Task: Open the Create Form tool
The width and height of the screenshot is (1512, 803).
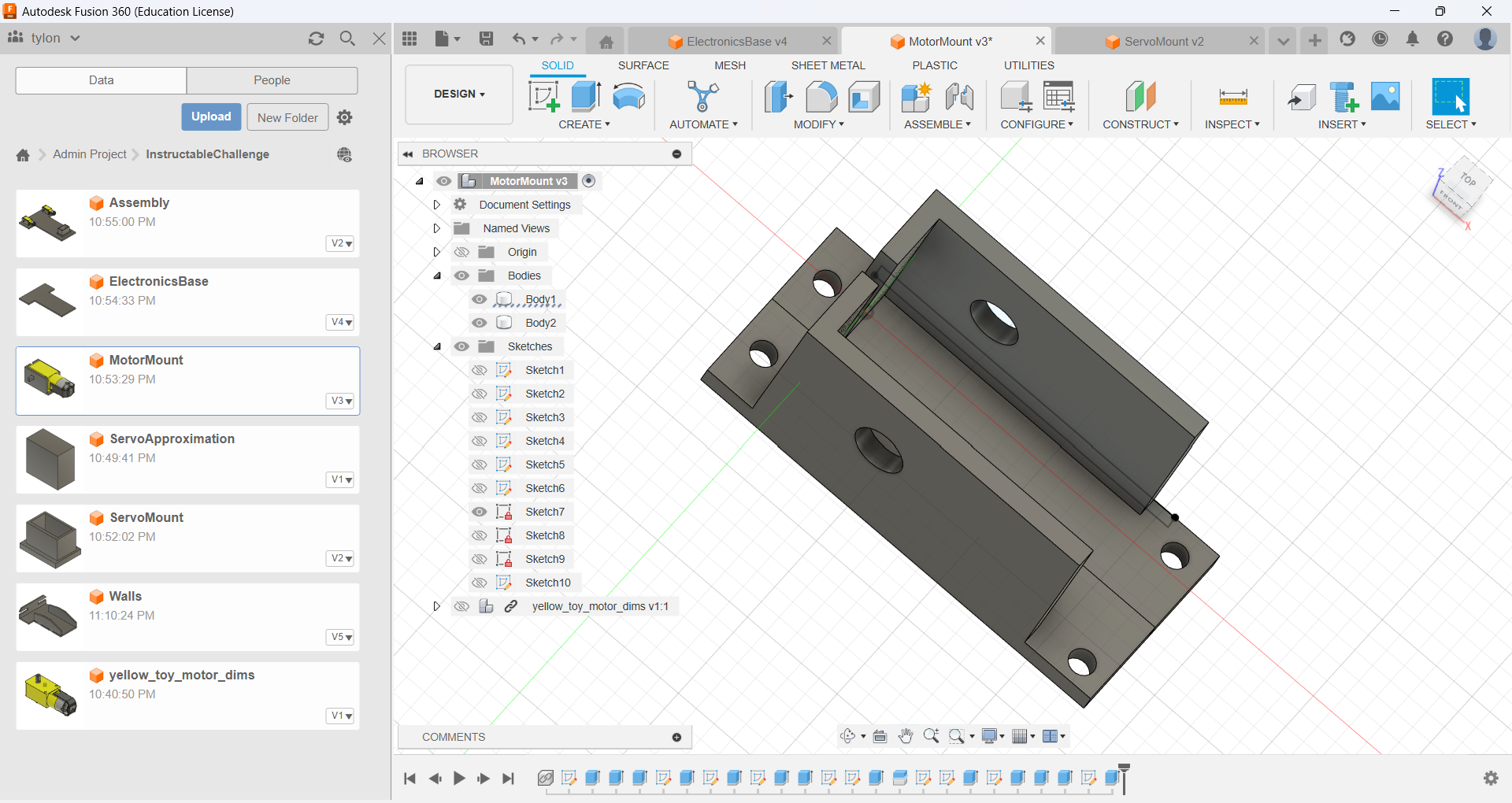Action: click(628, 97)
